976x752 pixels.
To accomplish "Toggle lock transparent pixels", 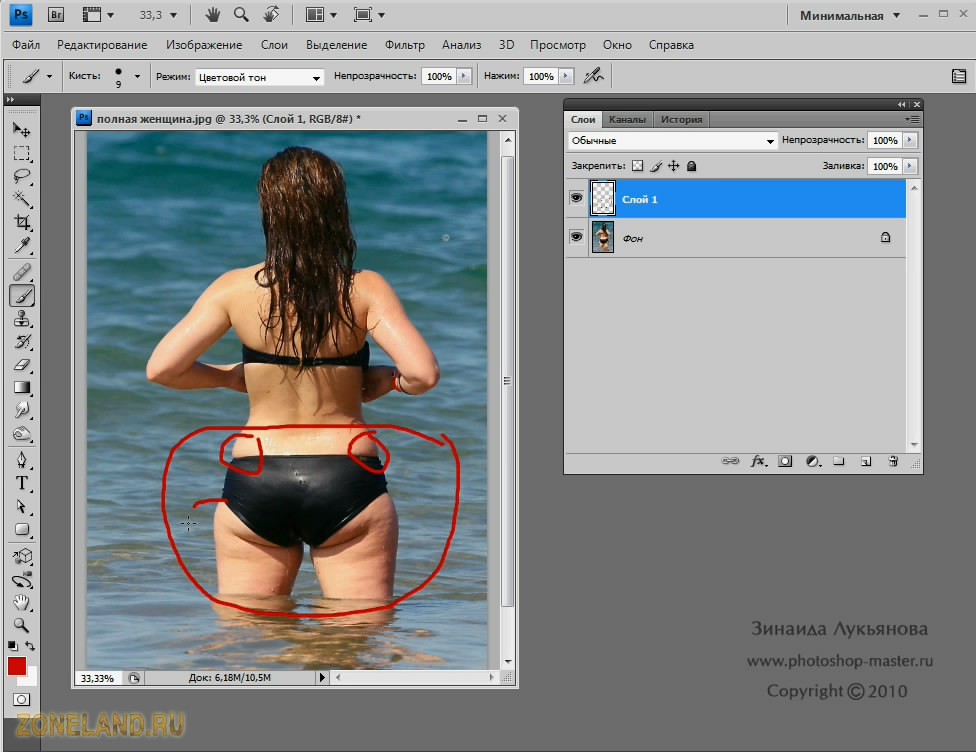I will 637,166.
